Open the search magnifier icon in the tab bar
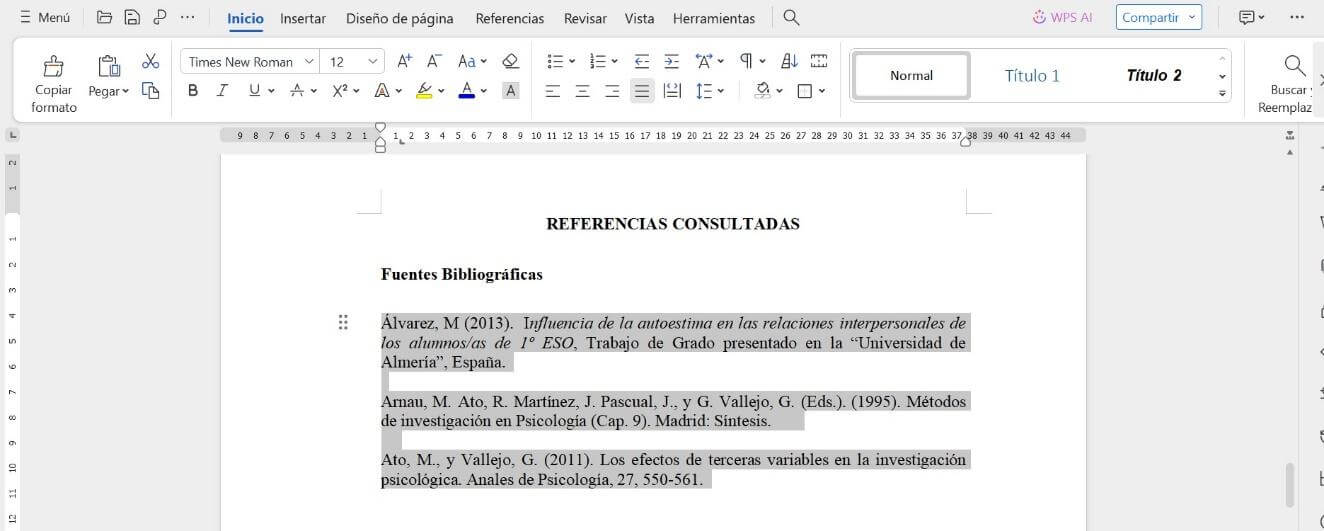Screen dimensions: 1324x531 coord(791,17)
